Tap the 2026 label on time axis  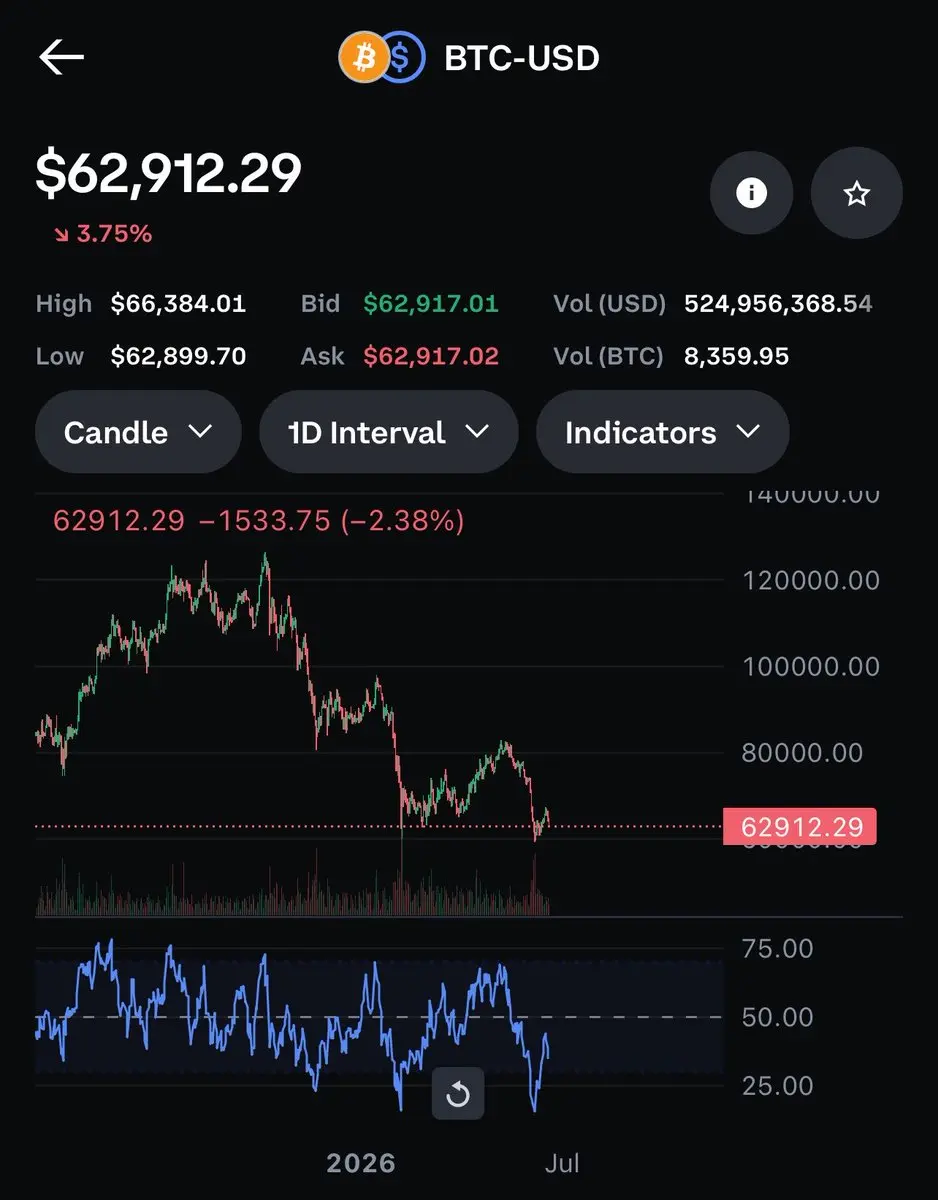(361, 1163)
